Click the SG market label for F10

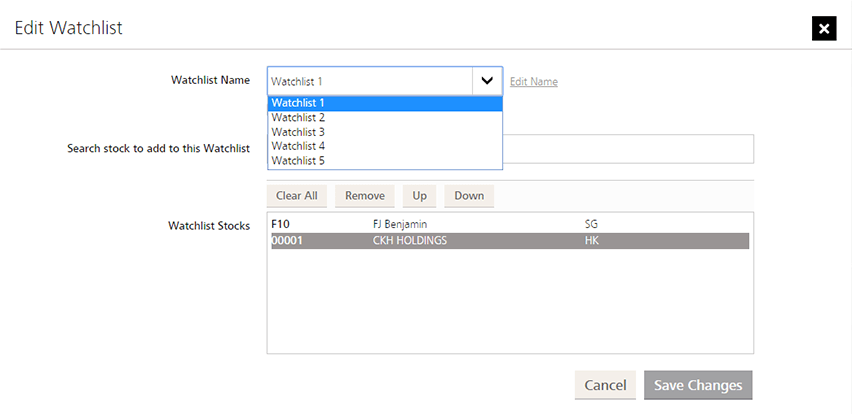pyautogui.click(x=591, y=225)
